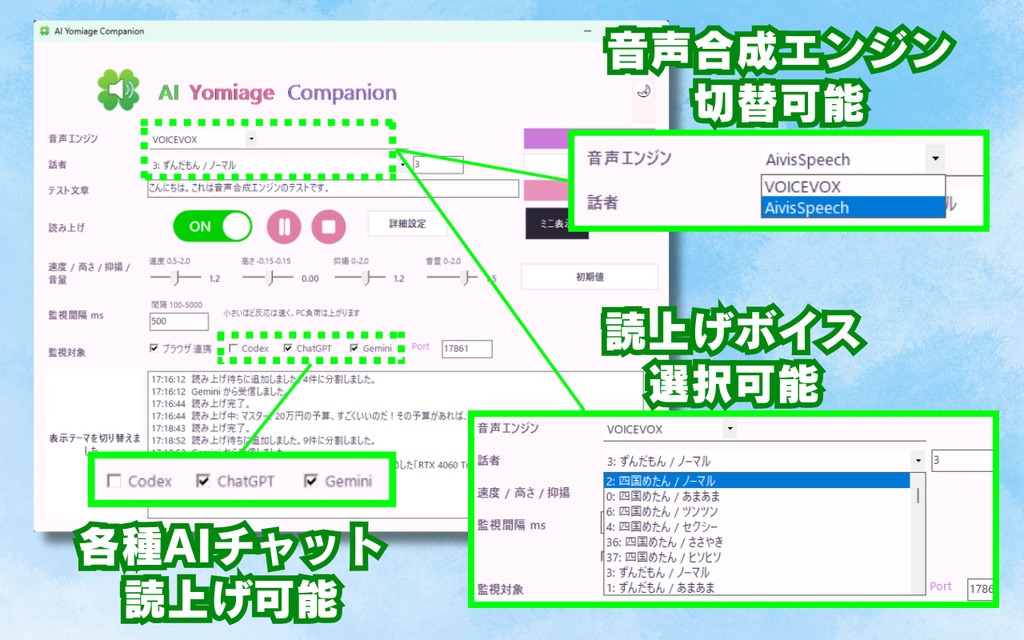Untick the enlarged Gemini checkbox in the inset
Image resolution: width=1024 pixels, height=640 pixels.
pos(311,481)
